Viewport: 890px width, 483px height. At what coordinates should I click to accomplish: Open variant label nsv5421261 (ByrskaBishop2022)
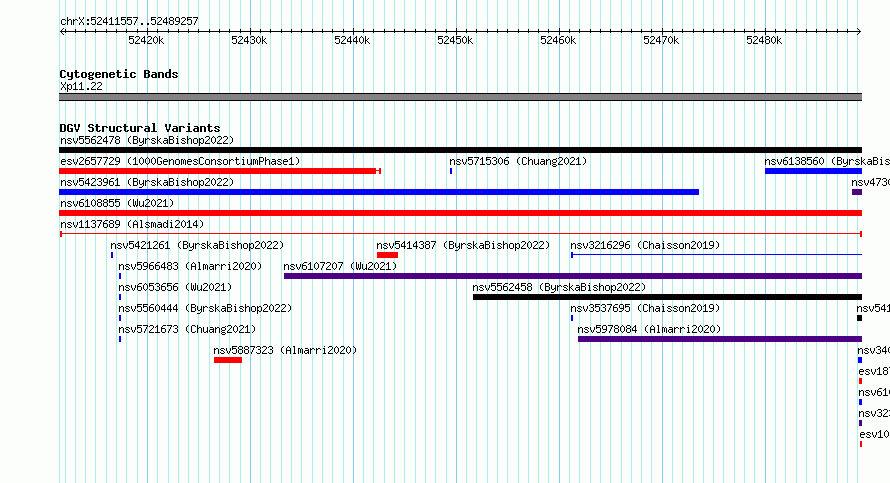(x=197, y=245)
